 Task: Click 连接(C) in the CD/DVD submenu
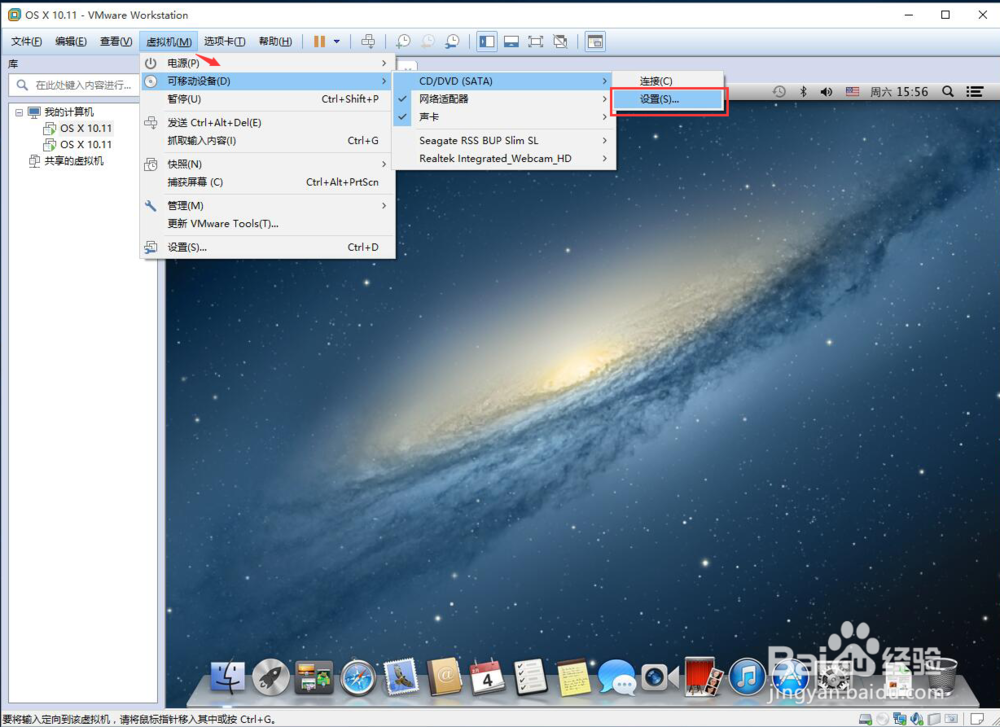[668, 81]
